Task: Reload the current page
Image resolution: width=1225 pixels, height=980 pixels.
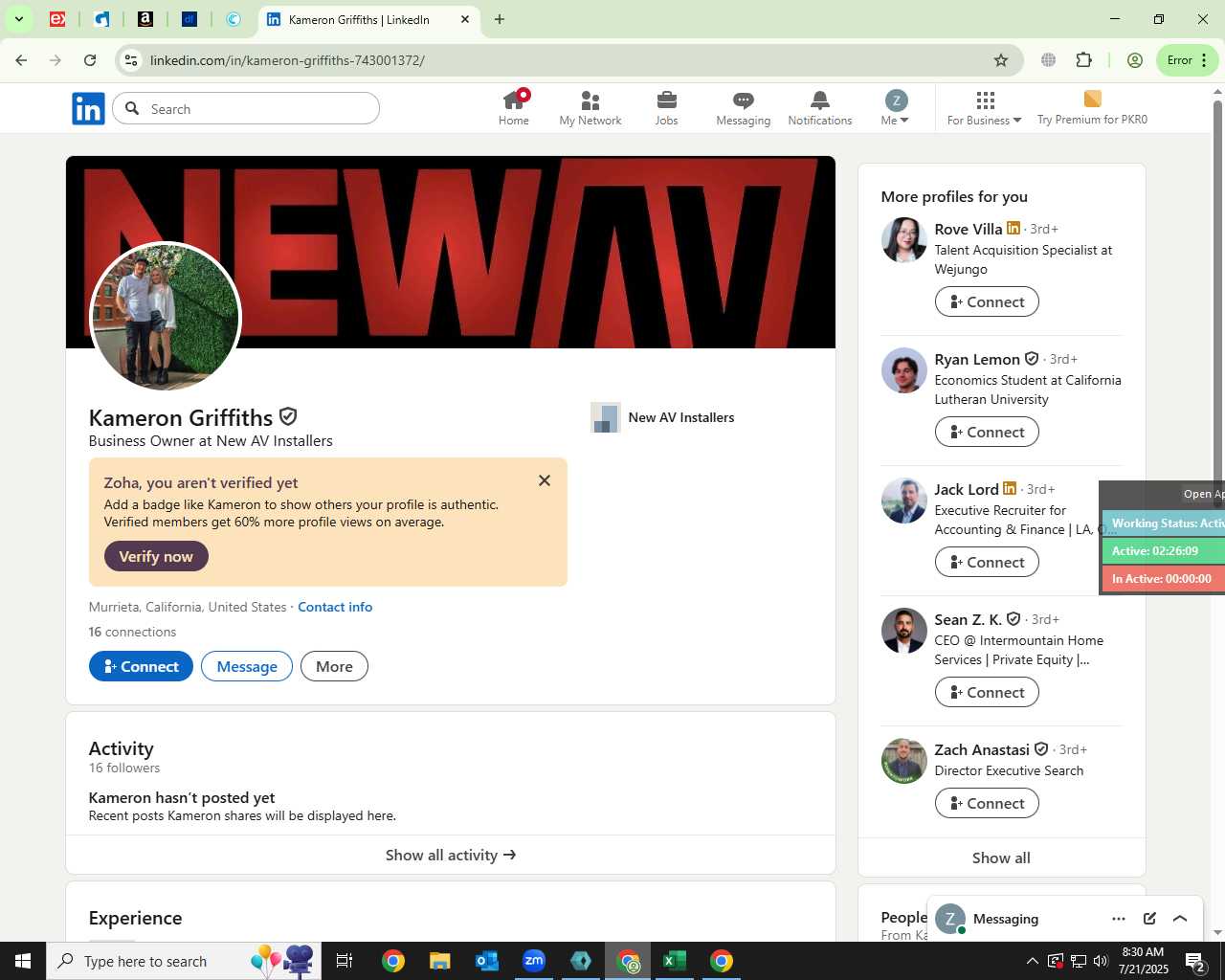Action: click(90, 60)
